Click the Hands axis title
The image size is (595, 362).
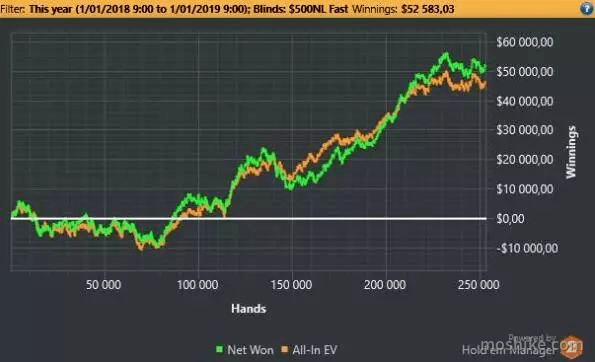[249, 308]
